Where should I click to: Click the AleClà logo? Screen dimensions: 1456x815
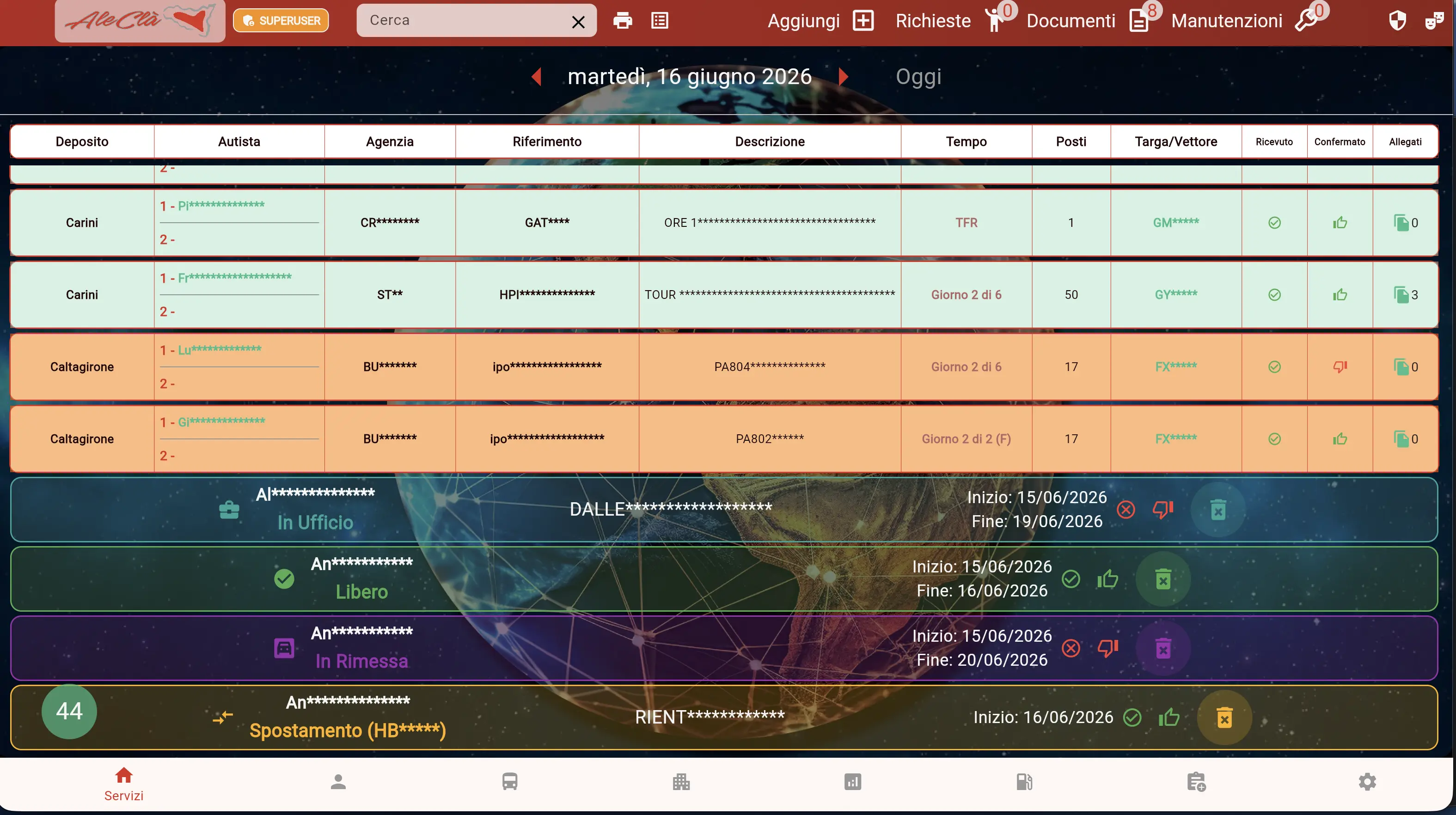[140, 20]
